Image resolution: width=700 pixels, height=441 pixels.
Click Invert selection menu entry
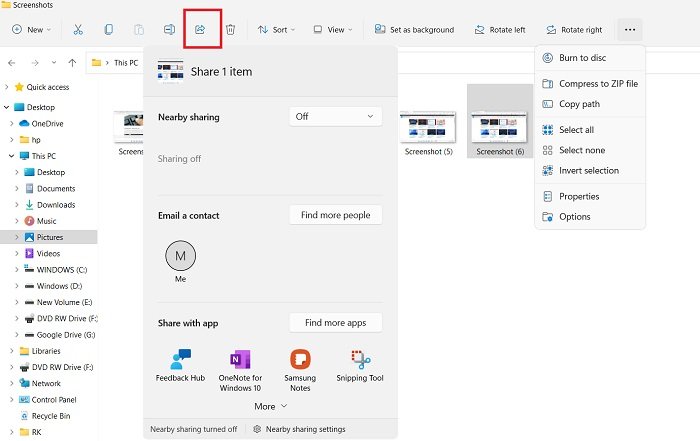coord(588,170)
